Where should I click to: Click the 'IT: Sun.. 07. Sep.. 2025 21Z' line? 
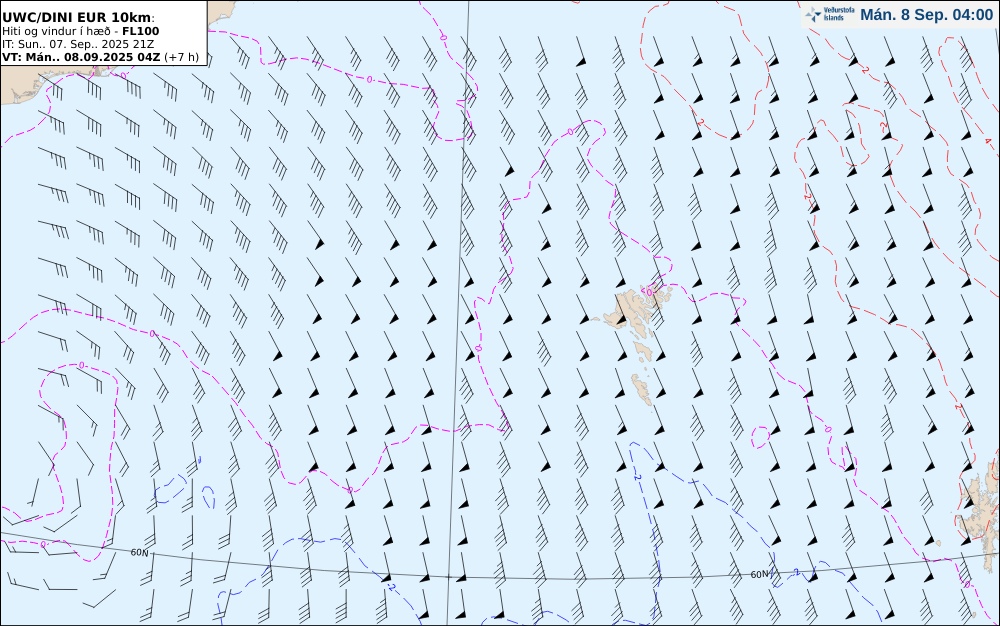[78, 44]
